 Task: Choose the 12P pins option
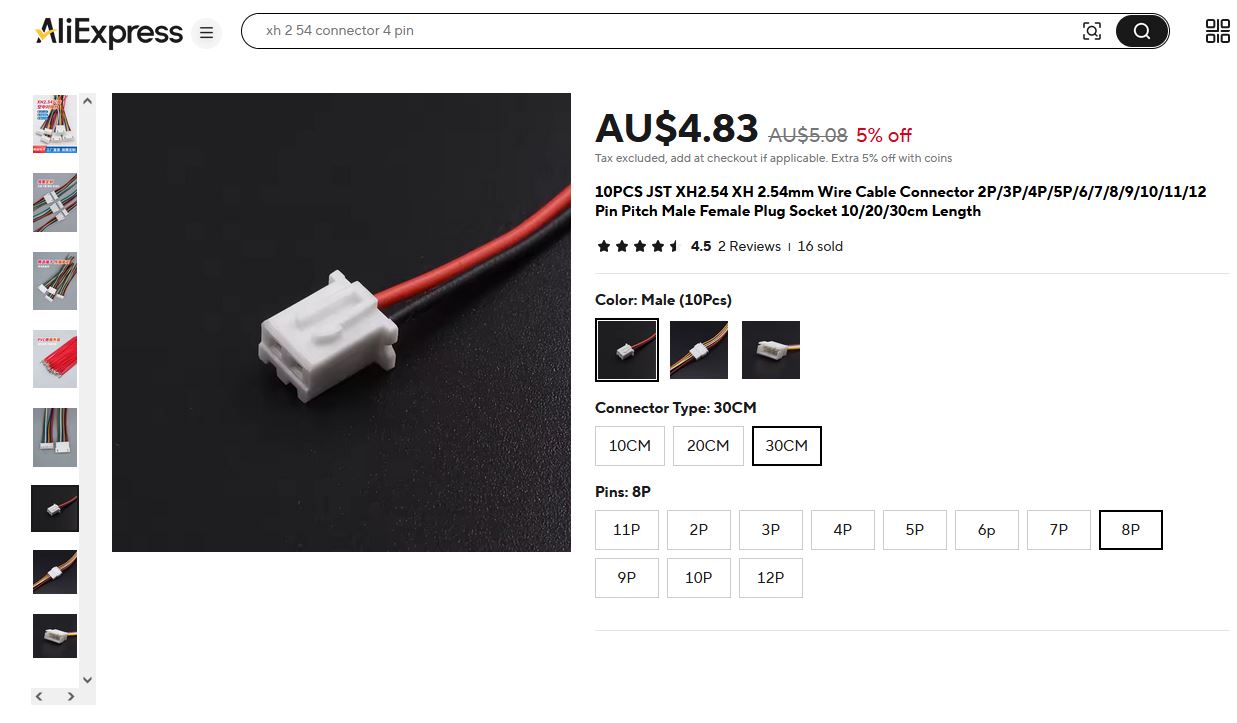(771, 578)
